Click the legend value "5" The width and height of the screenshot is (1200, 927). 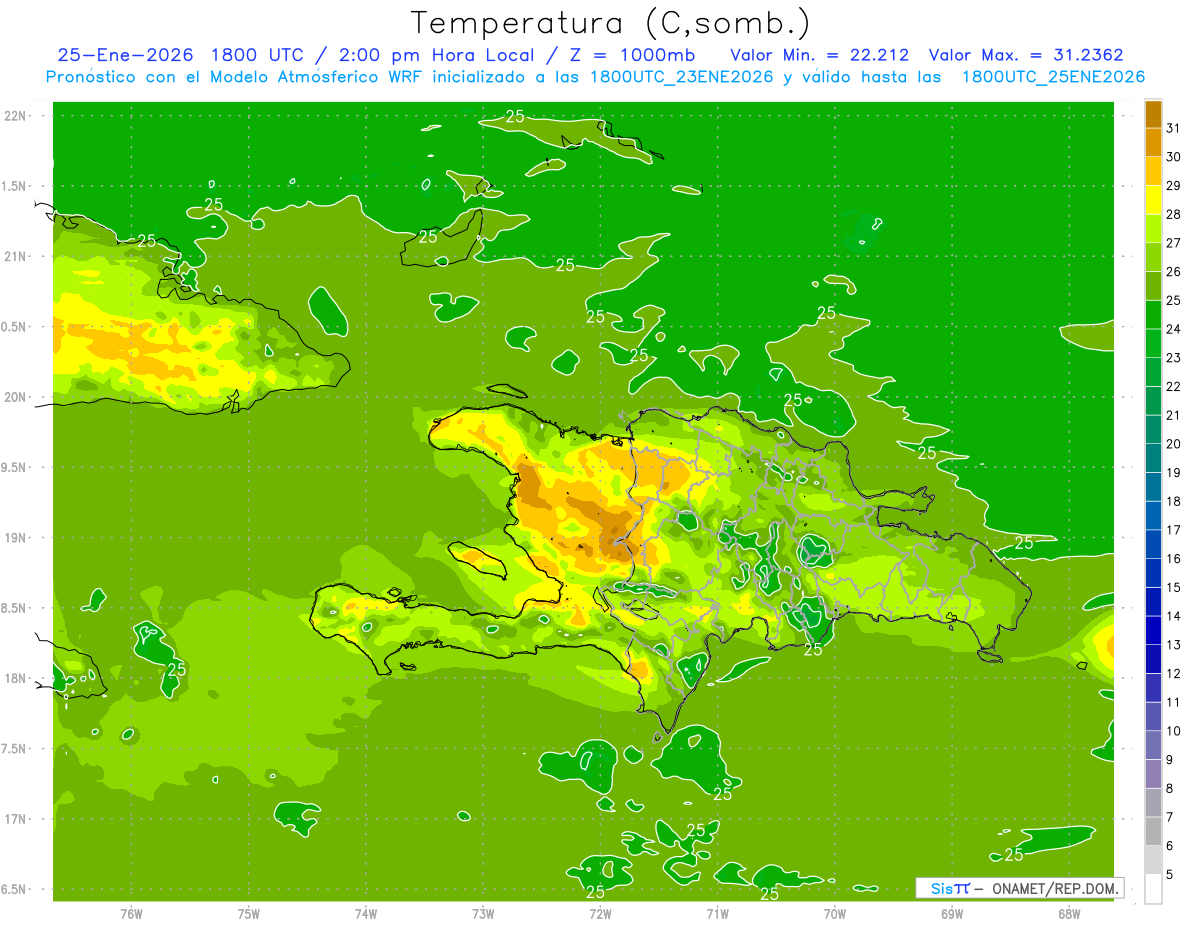coord(1170,874)
